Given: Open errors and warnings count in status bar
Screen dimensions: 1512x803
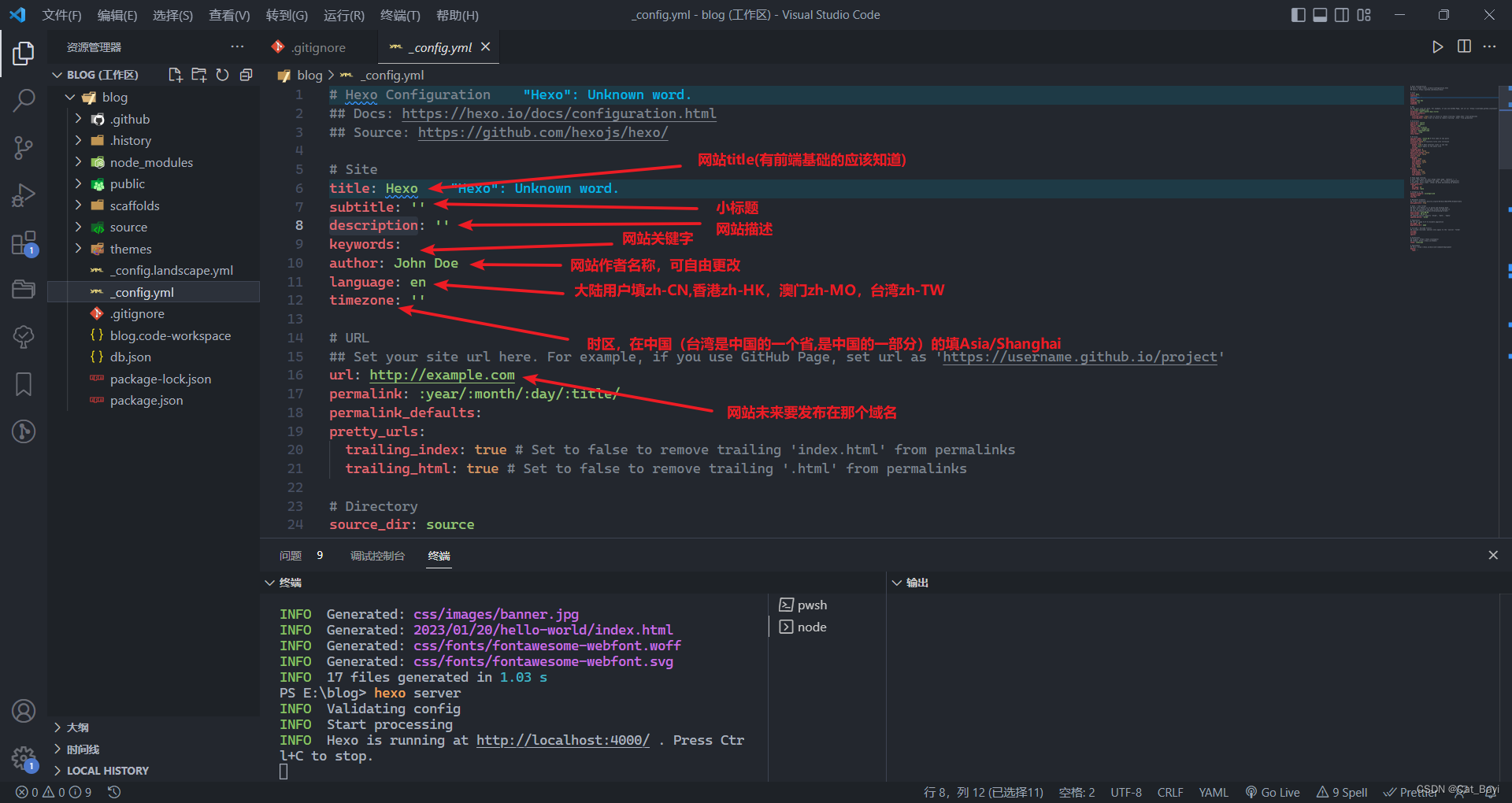Looking at the screenshot, I should click(54, 792).
